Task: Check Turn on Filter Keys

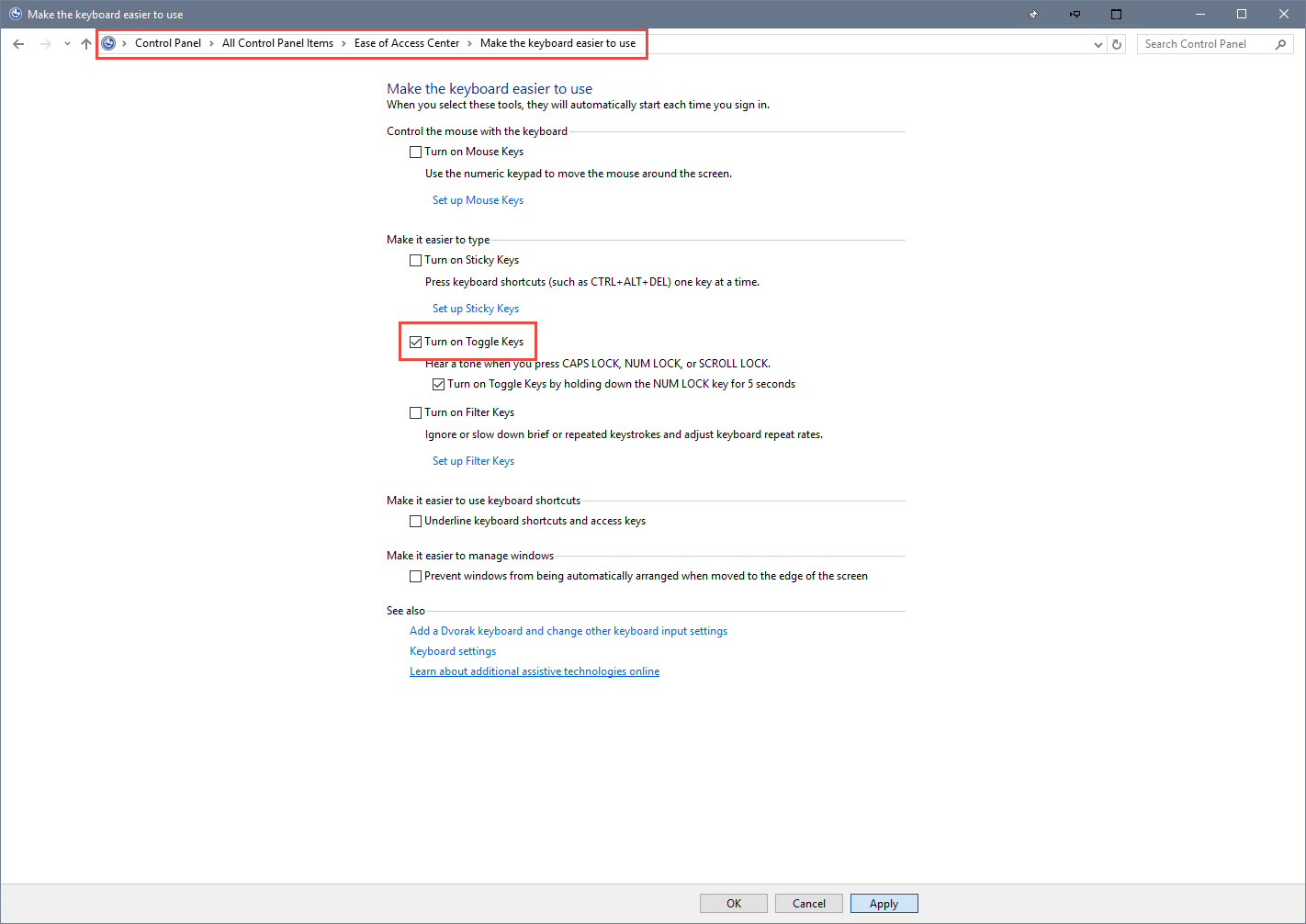Action: pyautogui.click(x=416, y=413)
